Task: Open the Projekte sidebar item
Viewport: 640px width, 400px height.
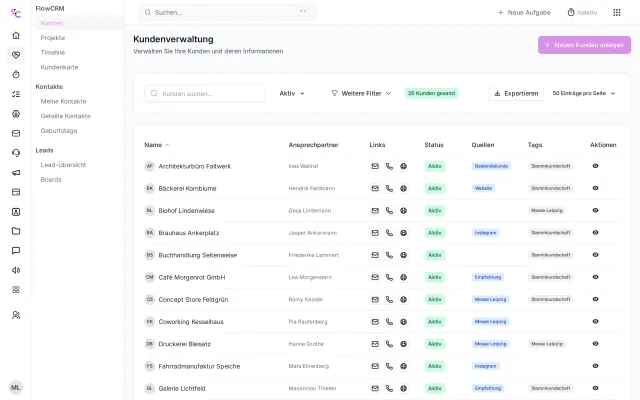Action: click(53, 38)
